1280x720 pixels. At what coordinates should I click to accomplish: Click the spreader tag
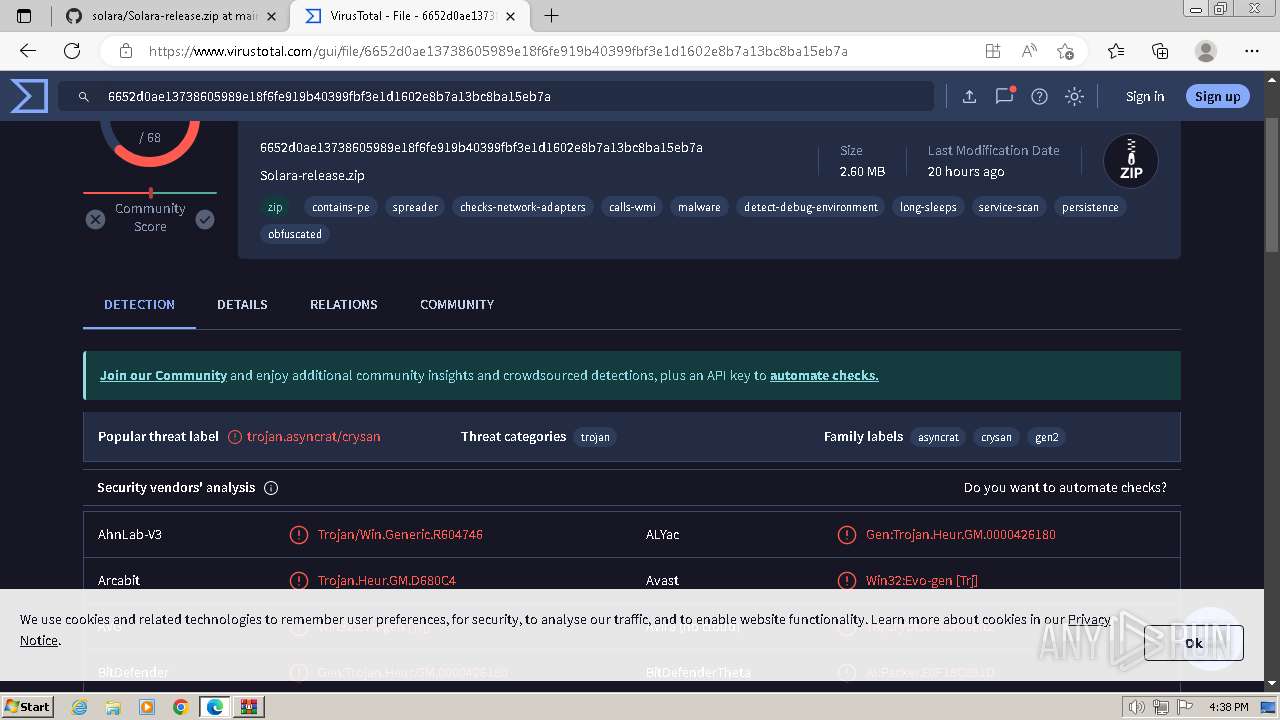[415, 207]
